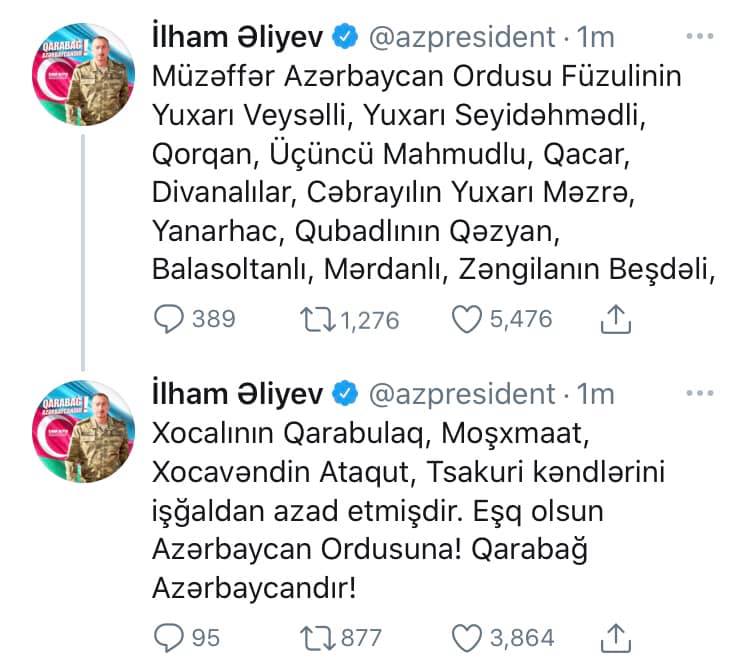Screen dimensions: 750x664
Task: Open more options for the second tweet
Action: click(x=700, y=393)
